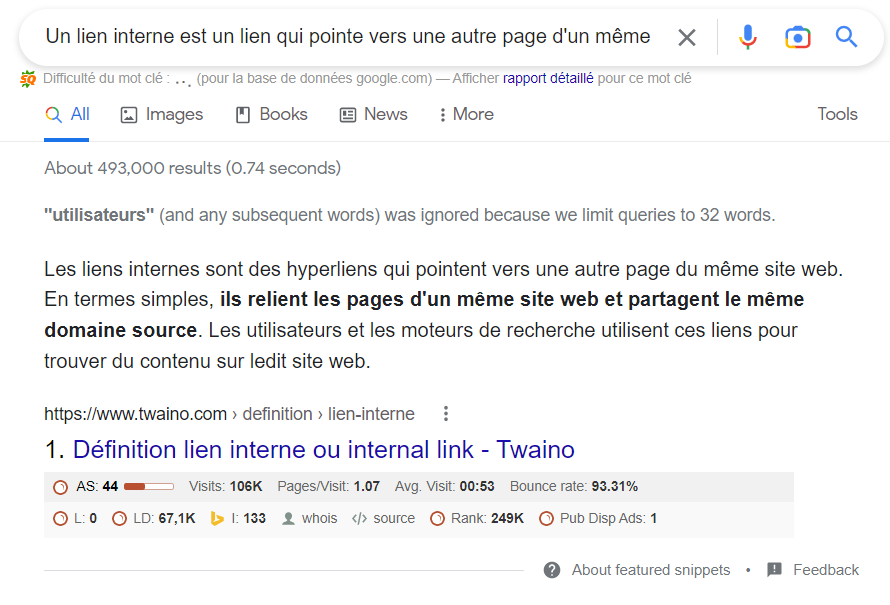Clear the search box with X icon
The image size is (890, 605).
pos(687,38)
